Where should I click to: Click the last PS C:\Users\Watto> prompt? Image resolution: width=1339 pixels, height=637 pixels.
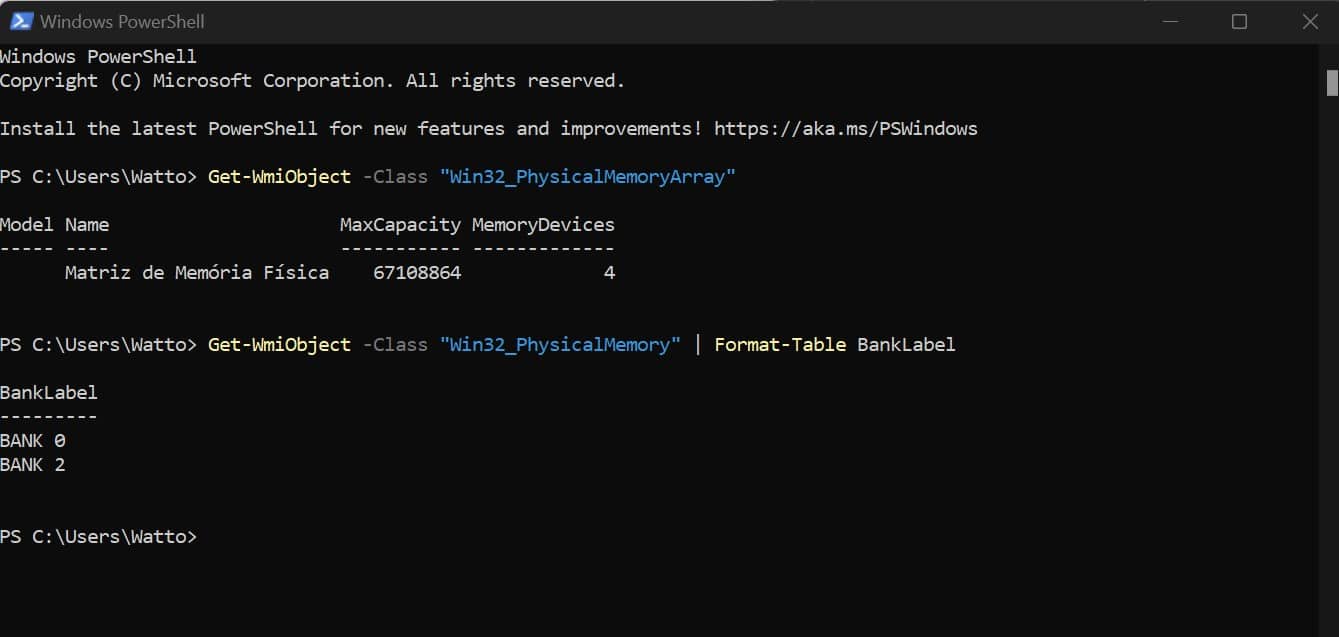99,537
